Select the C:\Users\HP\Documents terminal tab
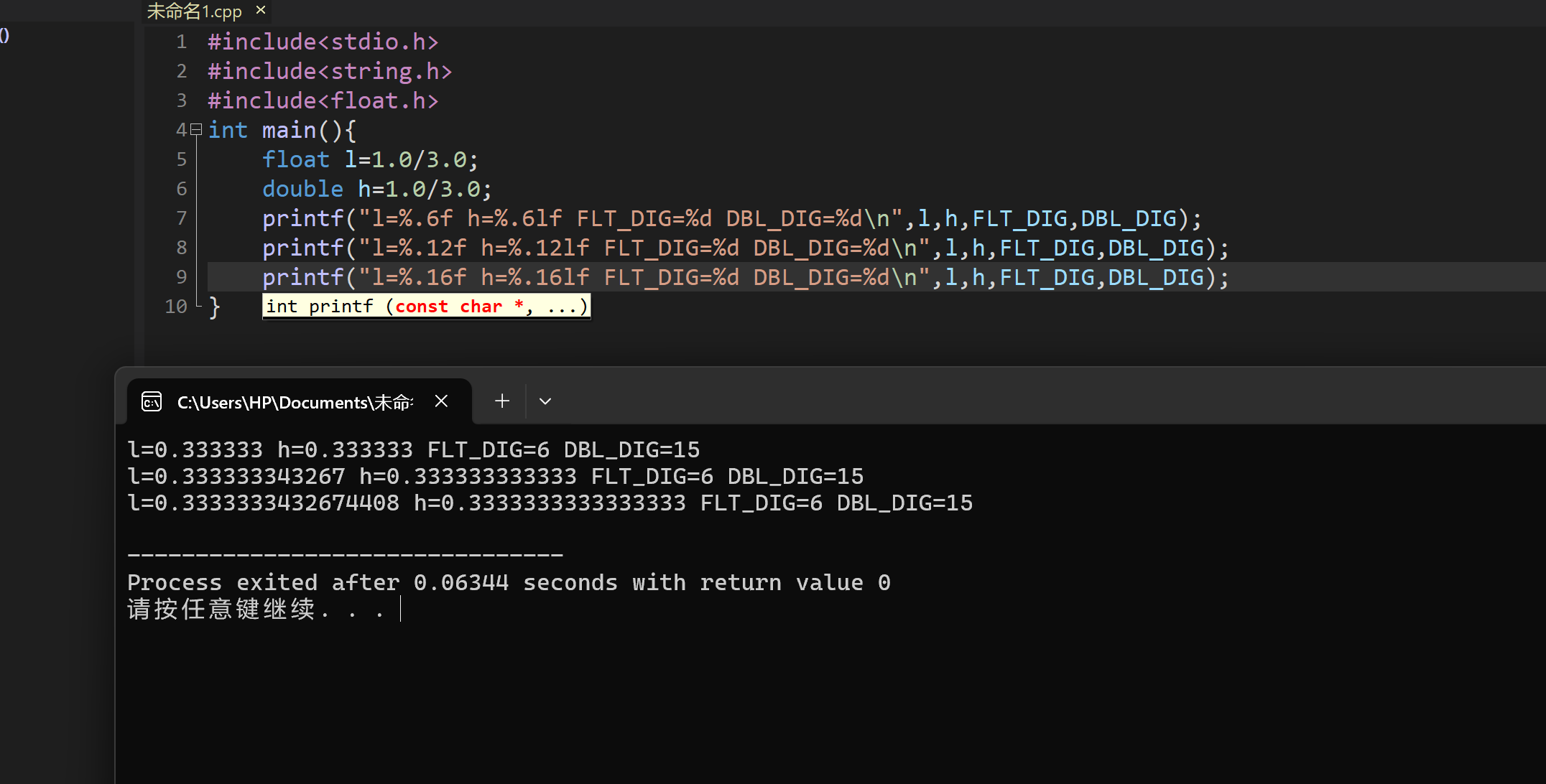This screenshot has height=784, width=1546. [295, 402]
